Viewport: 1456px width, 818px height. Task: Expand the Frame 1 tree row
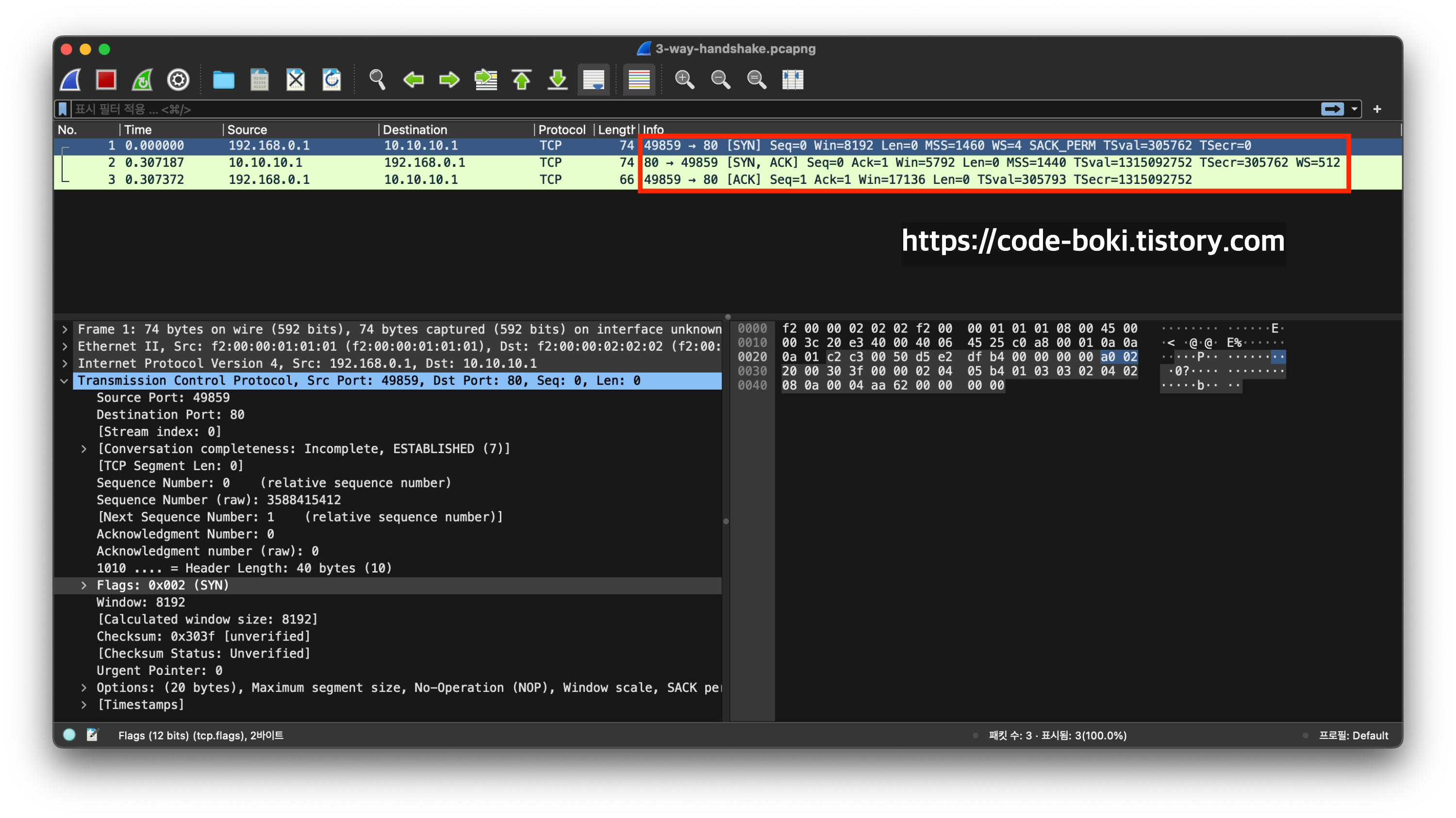65,329
